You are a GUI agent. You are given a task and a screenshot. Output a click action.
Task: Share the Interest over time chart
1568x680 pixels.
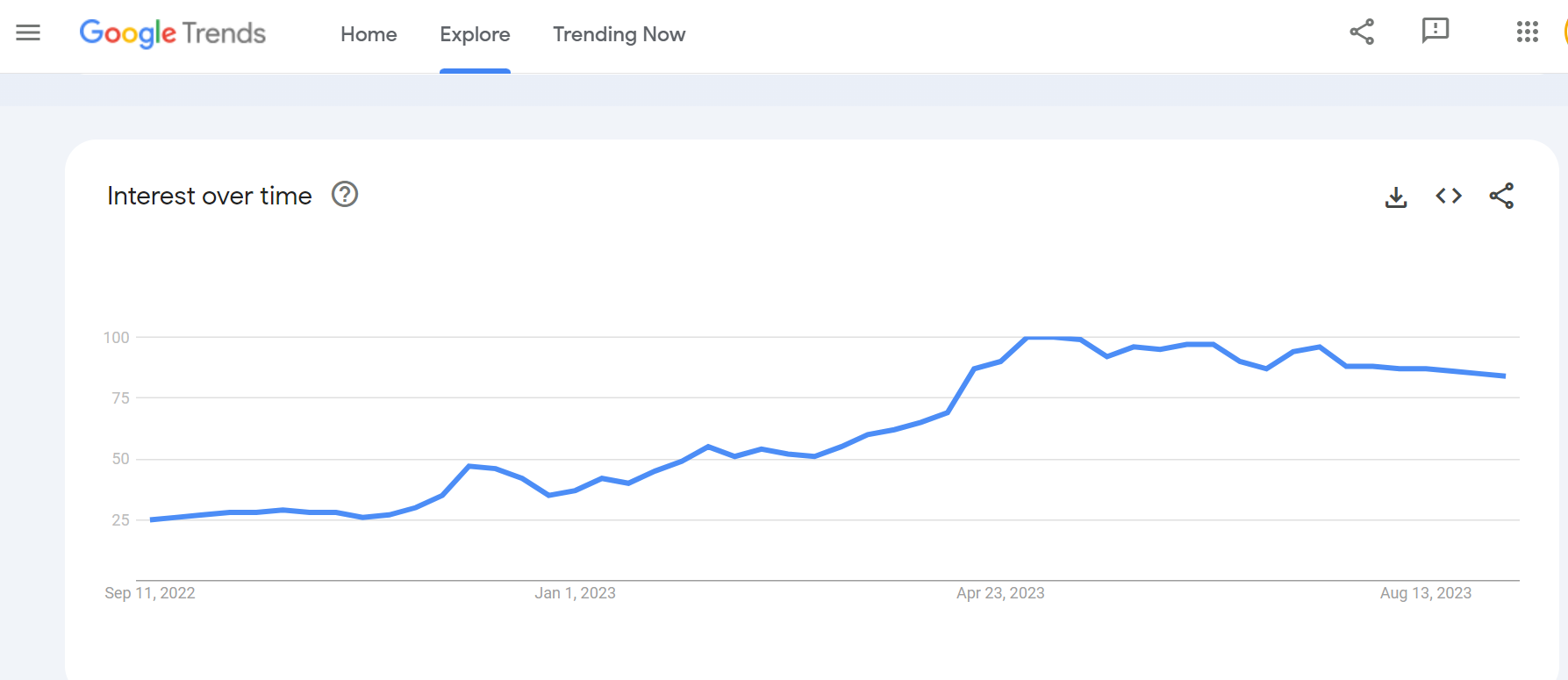pos(1501,196)
